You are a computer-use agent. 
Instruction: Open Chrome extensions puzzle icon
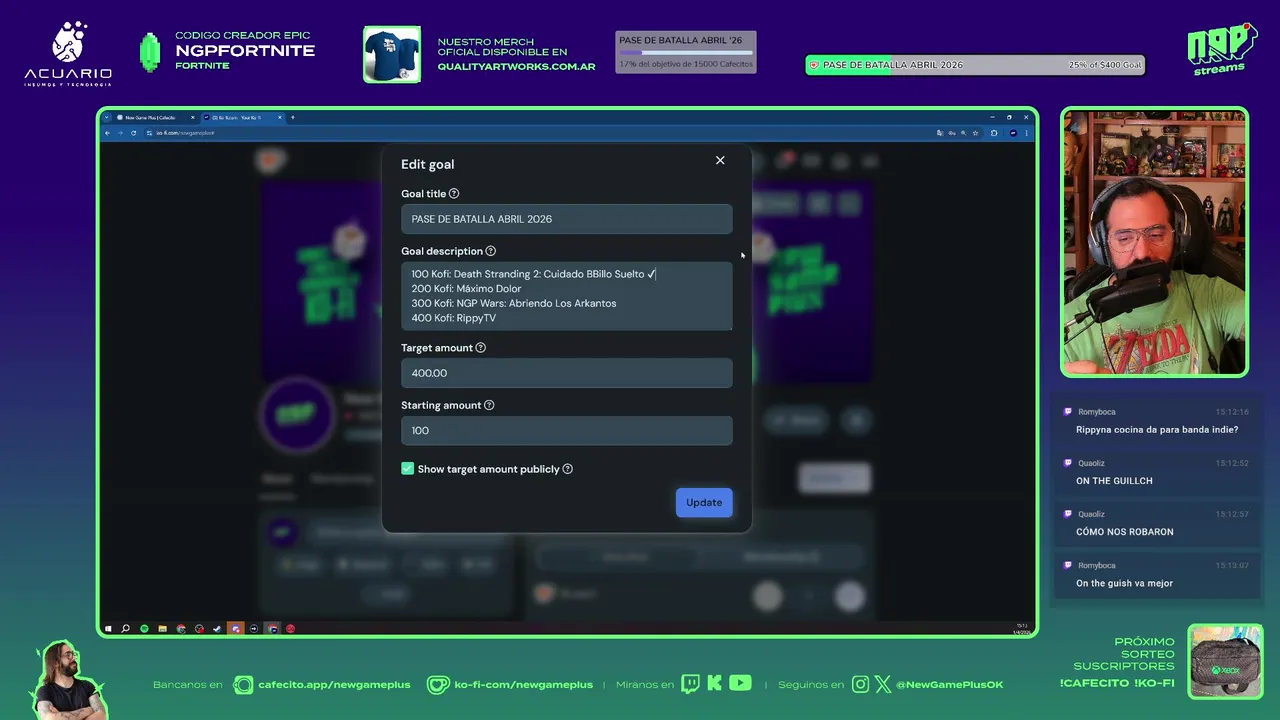tap(994, 133)
